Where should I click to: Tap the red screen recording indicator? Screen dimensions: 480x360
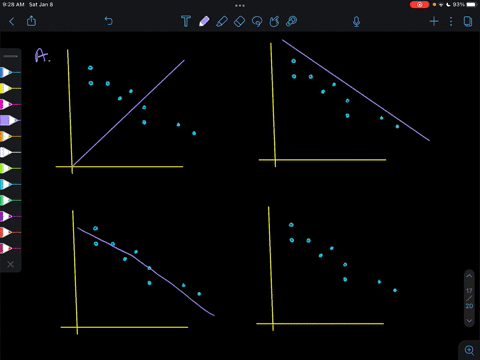click(419, 5)
